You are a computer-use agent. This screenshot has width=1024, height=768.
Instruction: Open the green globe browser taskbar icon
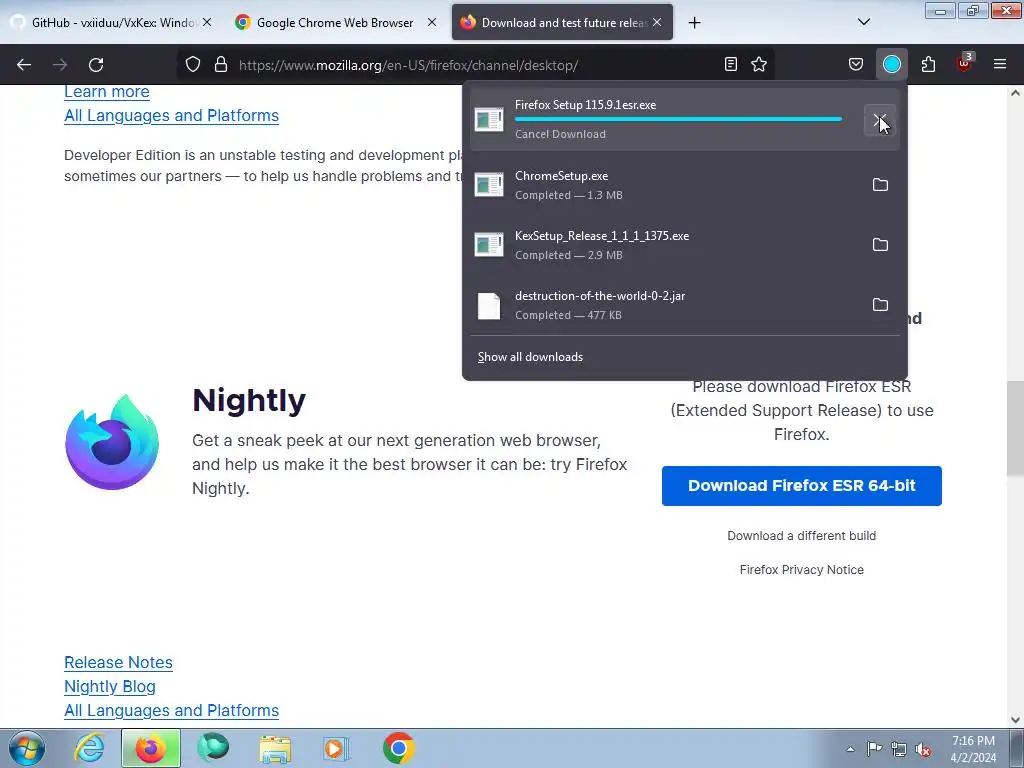(213, 748)
